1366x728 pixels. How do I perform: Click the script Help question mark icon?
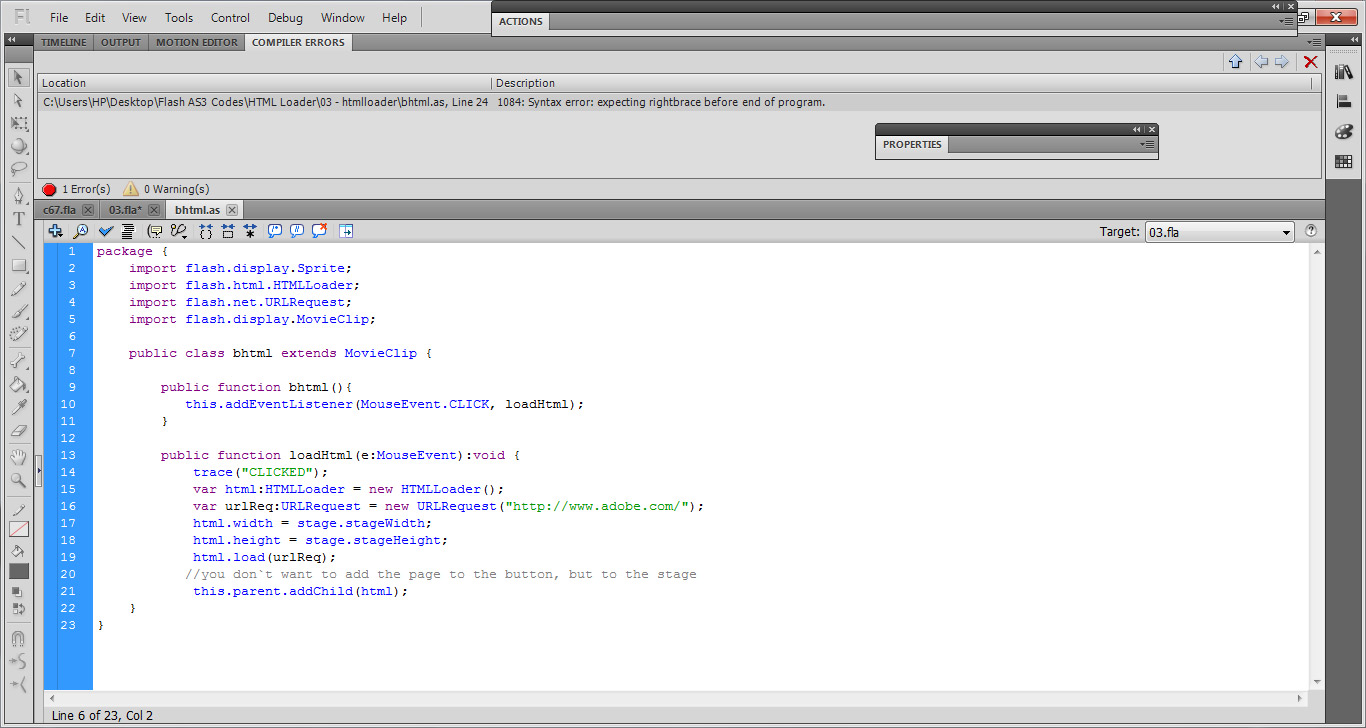[x=1311, y=231]
